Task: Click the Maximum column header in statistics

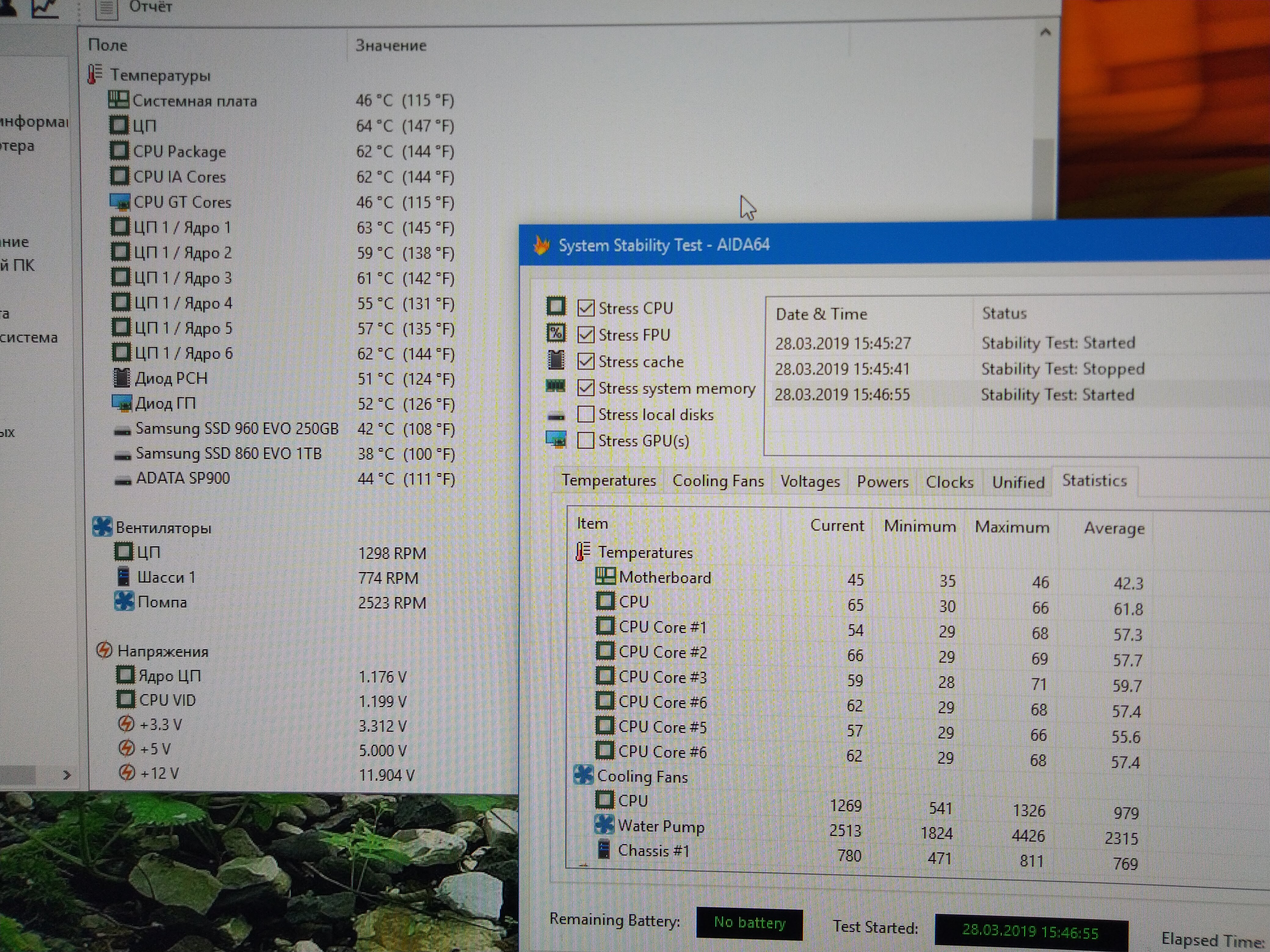Action: click(1012, 527)
